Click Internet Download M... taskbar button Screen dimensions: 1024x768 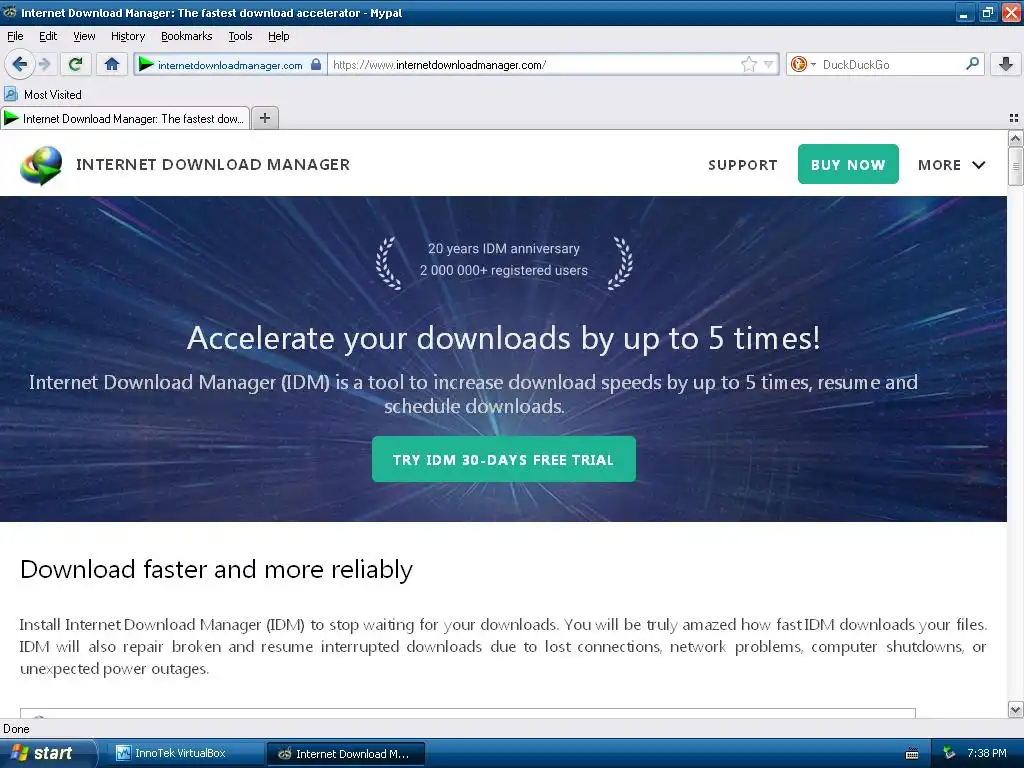tap(346, 754)
